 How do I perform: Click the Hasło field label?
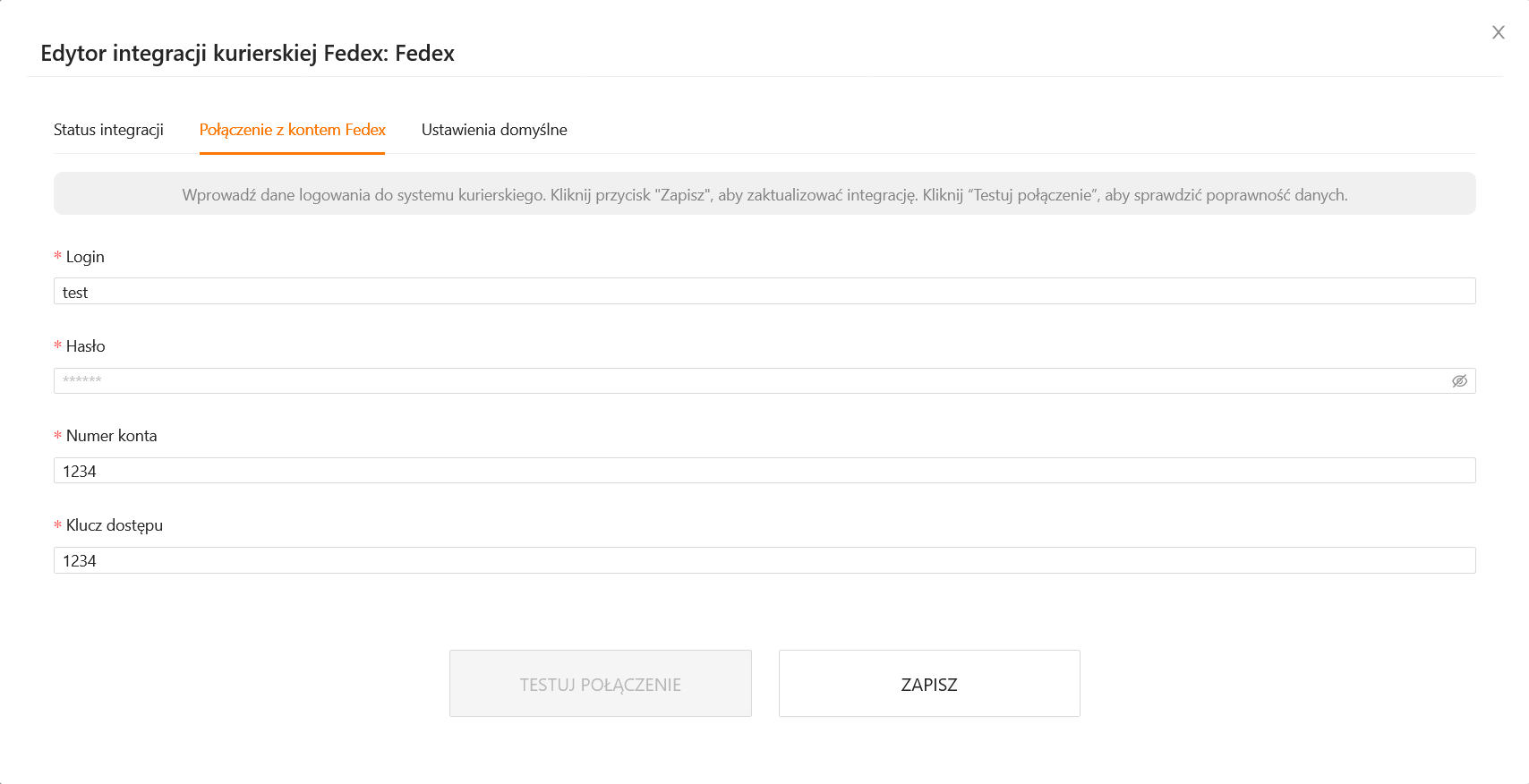(x=85, y=346)
